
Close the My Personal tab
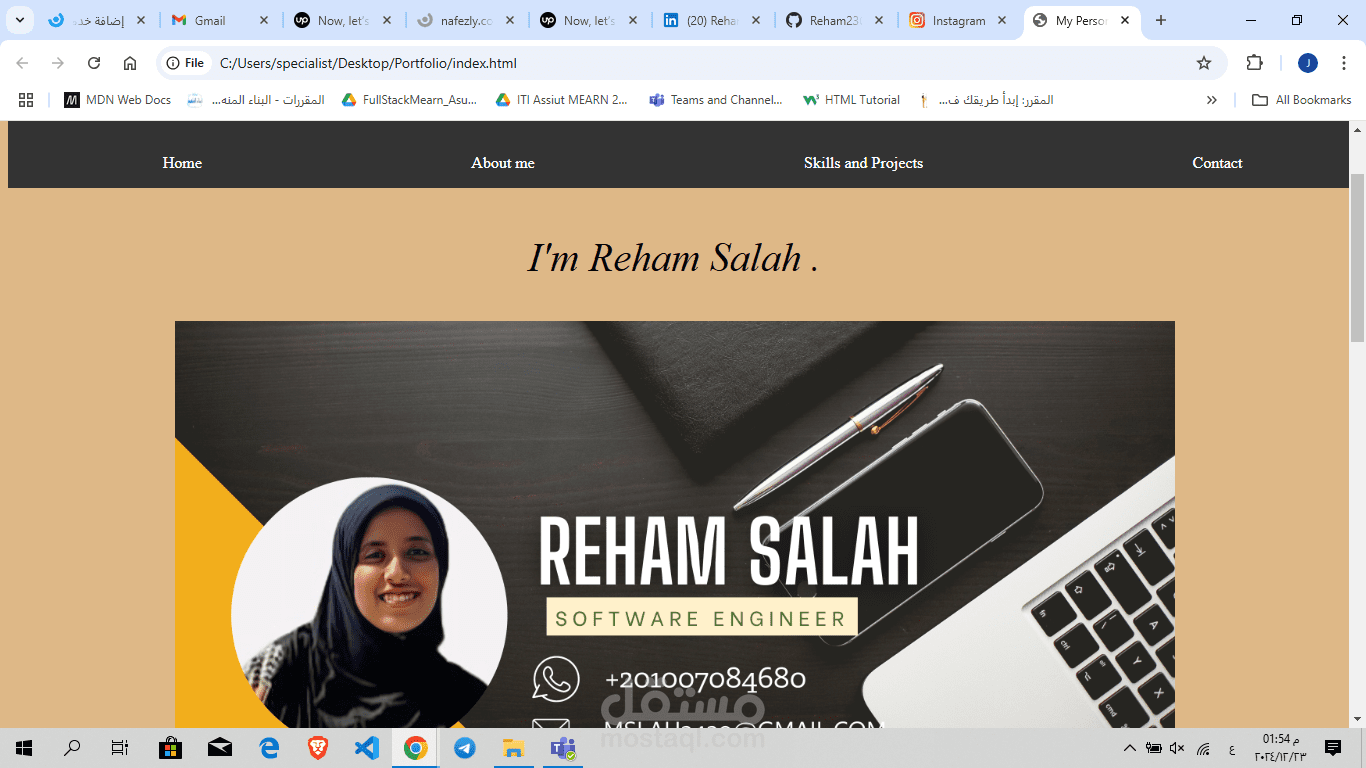pos(1125,20)
